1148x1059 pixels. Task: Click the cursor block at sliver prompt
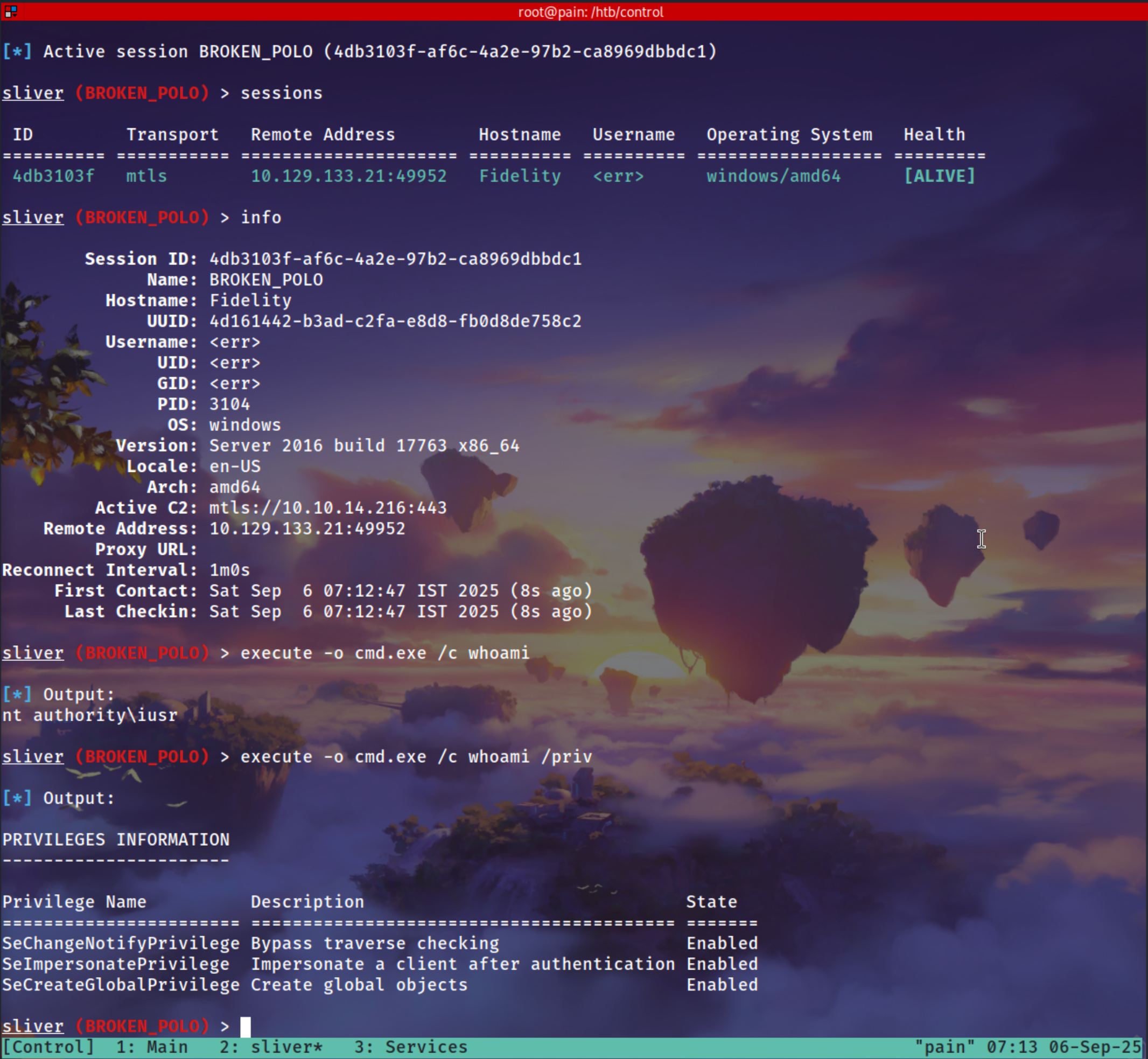245,1026
